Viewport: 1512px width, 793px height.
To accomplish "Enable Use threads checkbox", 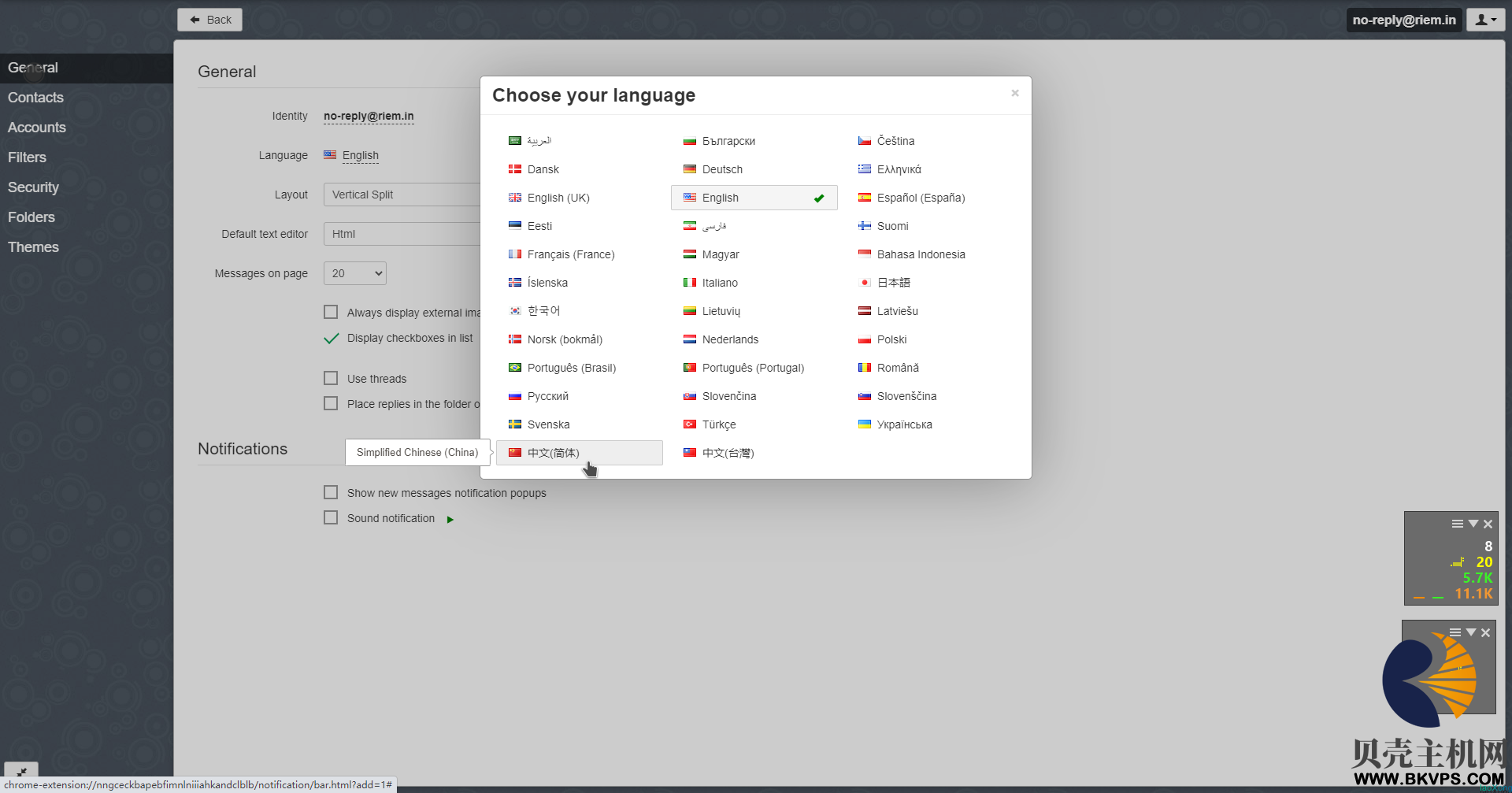I will tap(331, 379).
